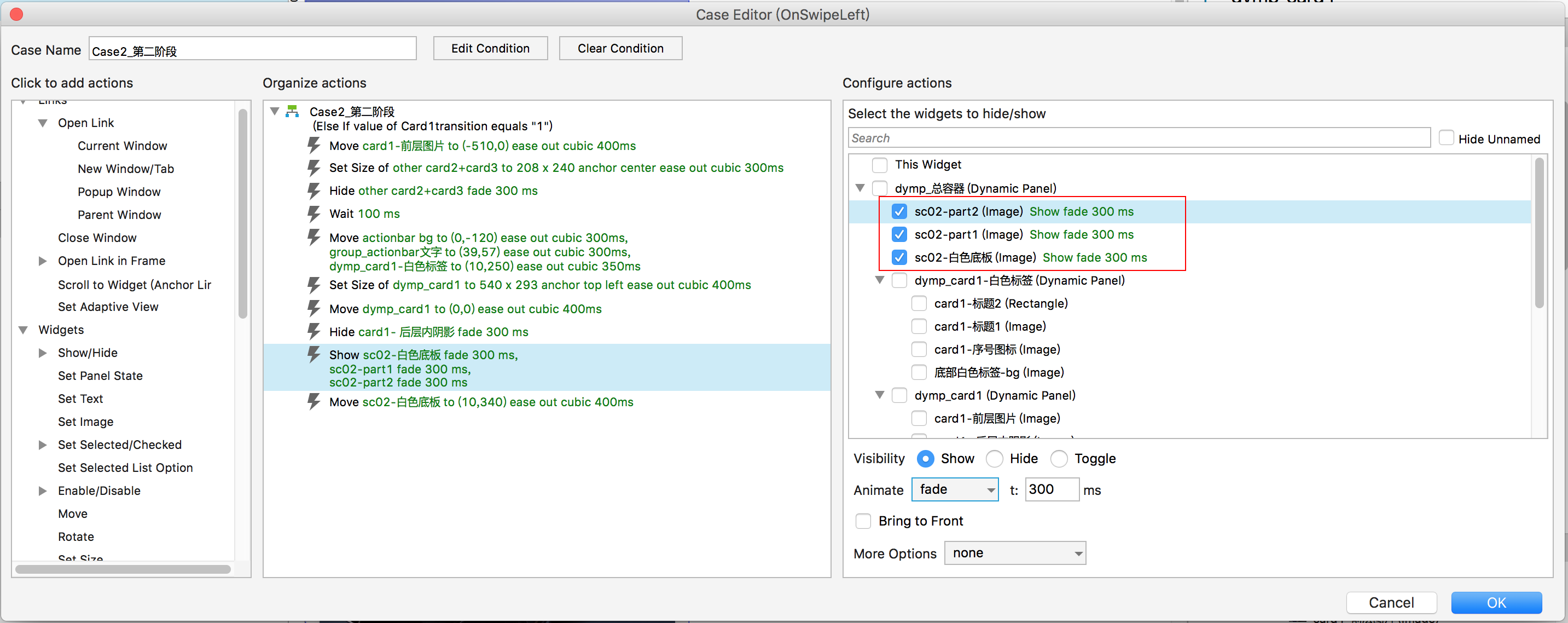The height and width of the screenshot is (623, 1568).
Task: Select the Toggle visibility radio button
Action: click(1059, 459)
